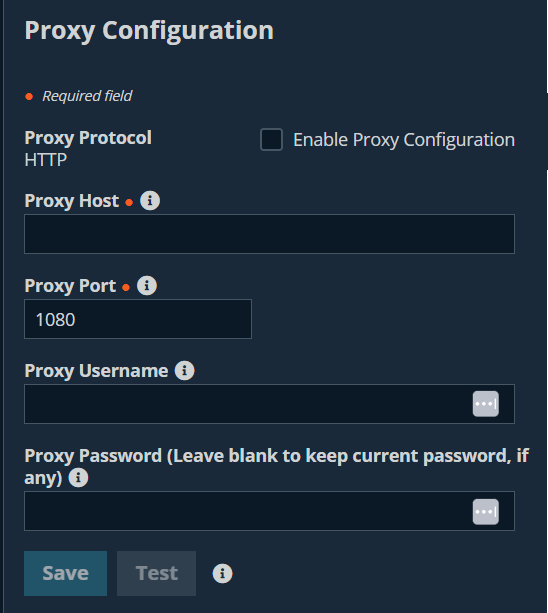Enable the Proxy Configuration checkbox
The image size is (548, 613).
coord(271,140)
